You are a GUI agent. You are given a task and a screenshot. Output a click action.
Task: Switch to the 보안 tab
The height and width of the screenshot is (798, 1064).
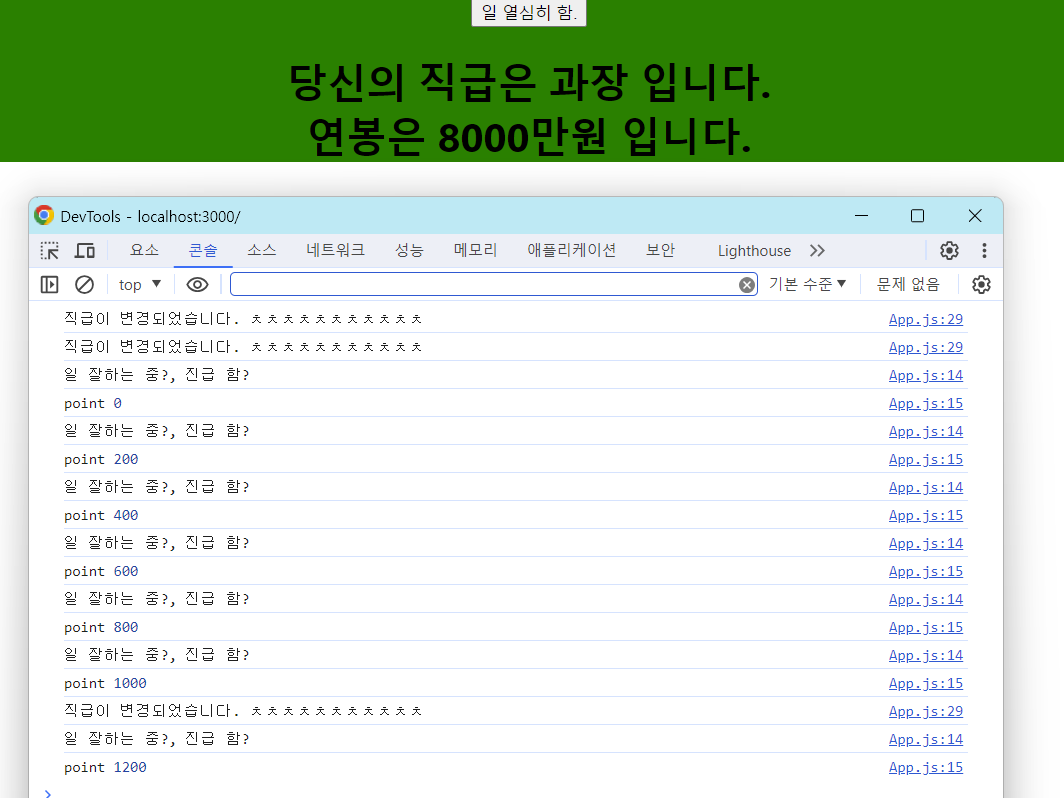(x=660, y=250)
